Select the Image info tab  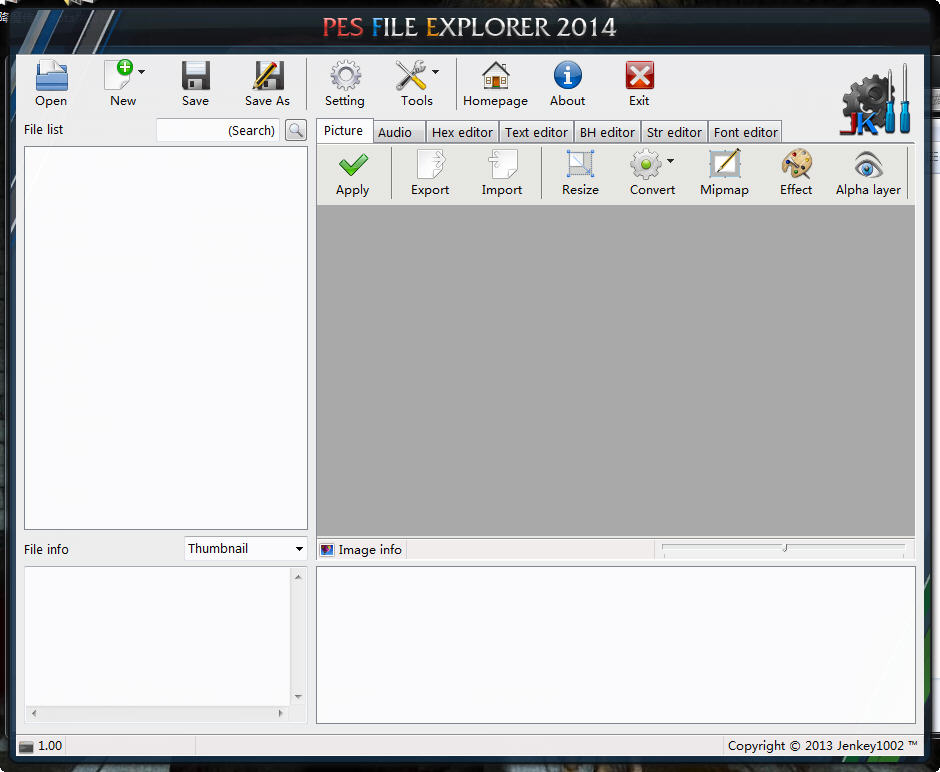pyautogui.click(x=361, y=550)
